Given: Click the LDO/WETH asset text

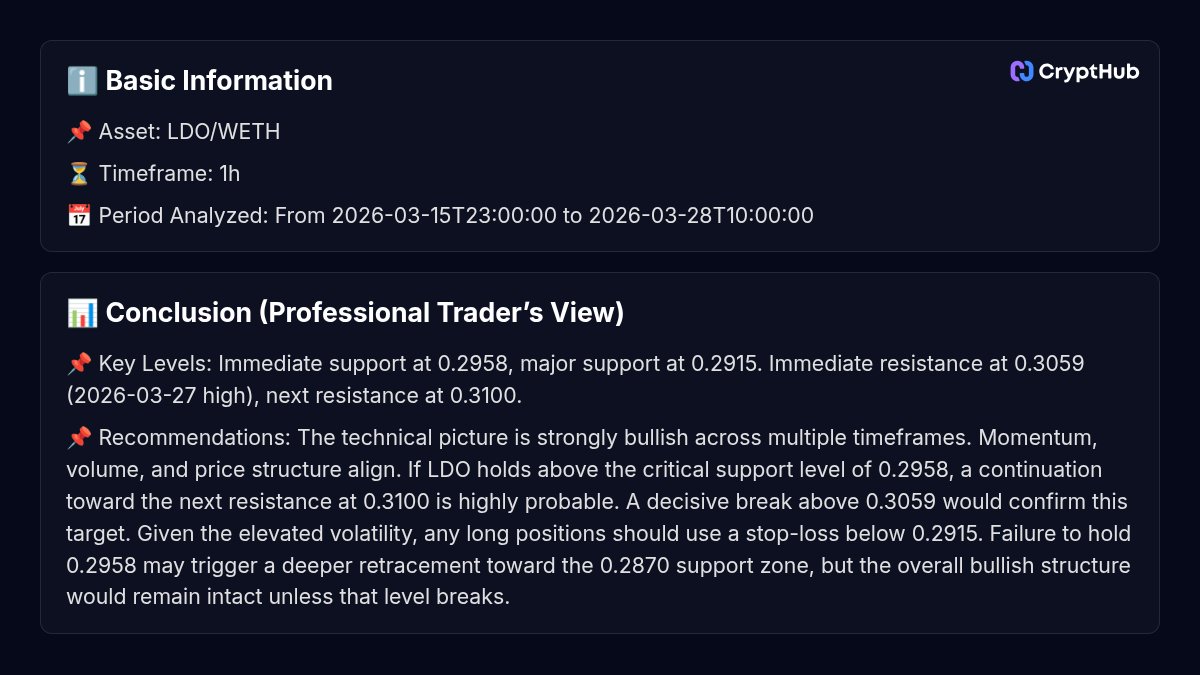Looking at the screenshot, I should pos(223,132).
